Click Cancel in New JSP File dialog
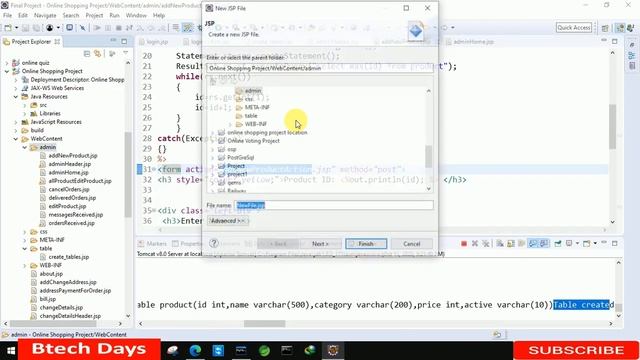 [411, 244]
